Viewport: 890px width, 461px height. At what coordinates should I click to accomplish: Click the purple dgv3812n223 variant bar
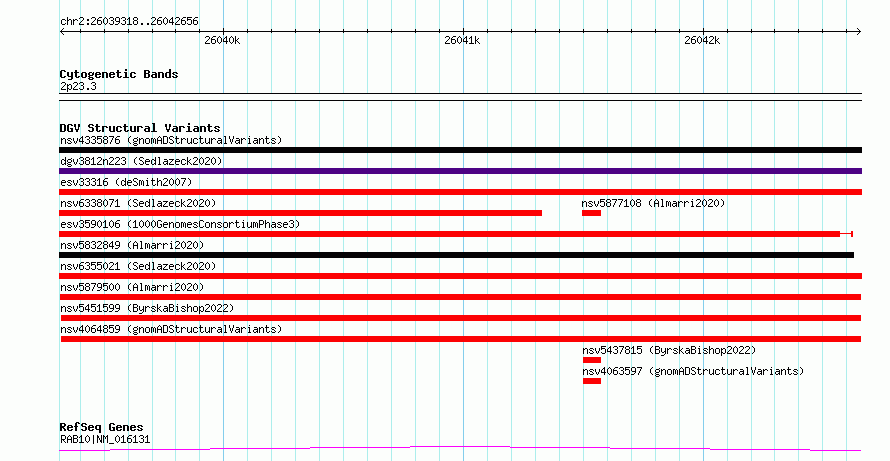pyautogui.click(x=460, y=171)
